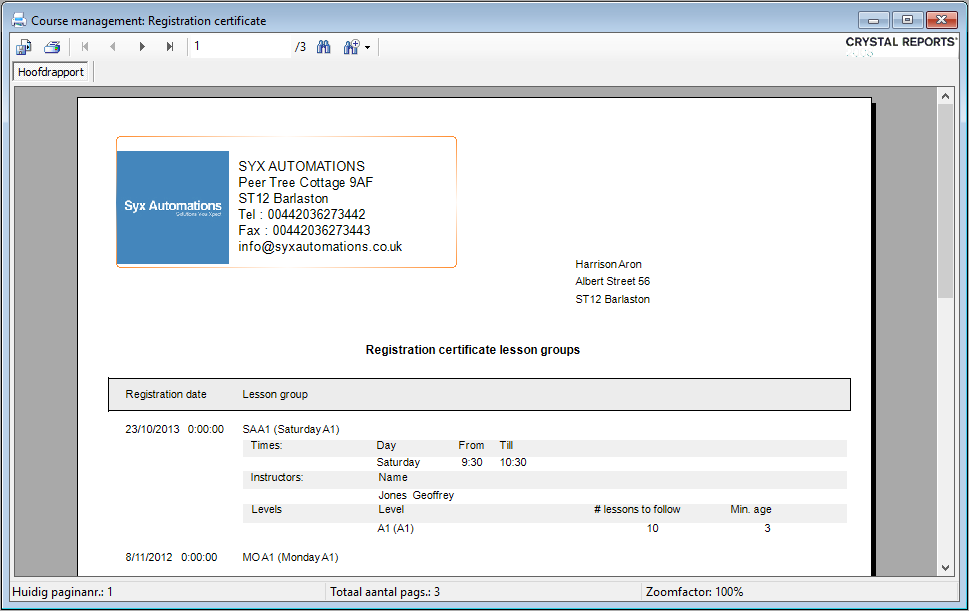The image size is (969, 611).
Task: Advance to the next page arrow
Action: coord(142,47)
